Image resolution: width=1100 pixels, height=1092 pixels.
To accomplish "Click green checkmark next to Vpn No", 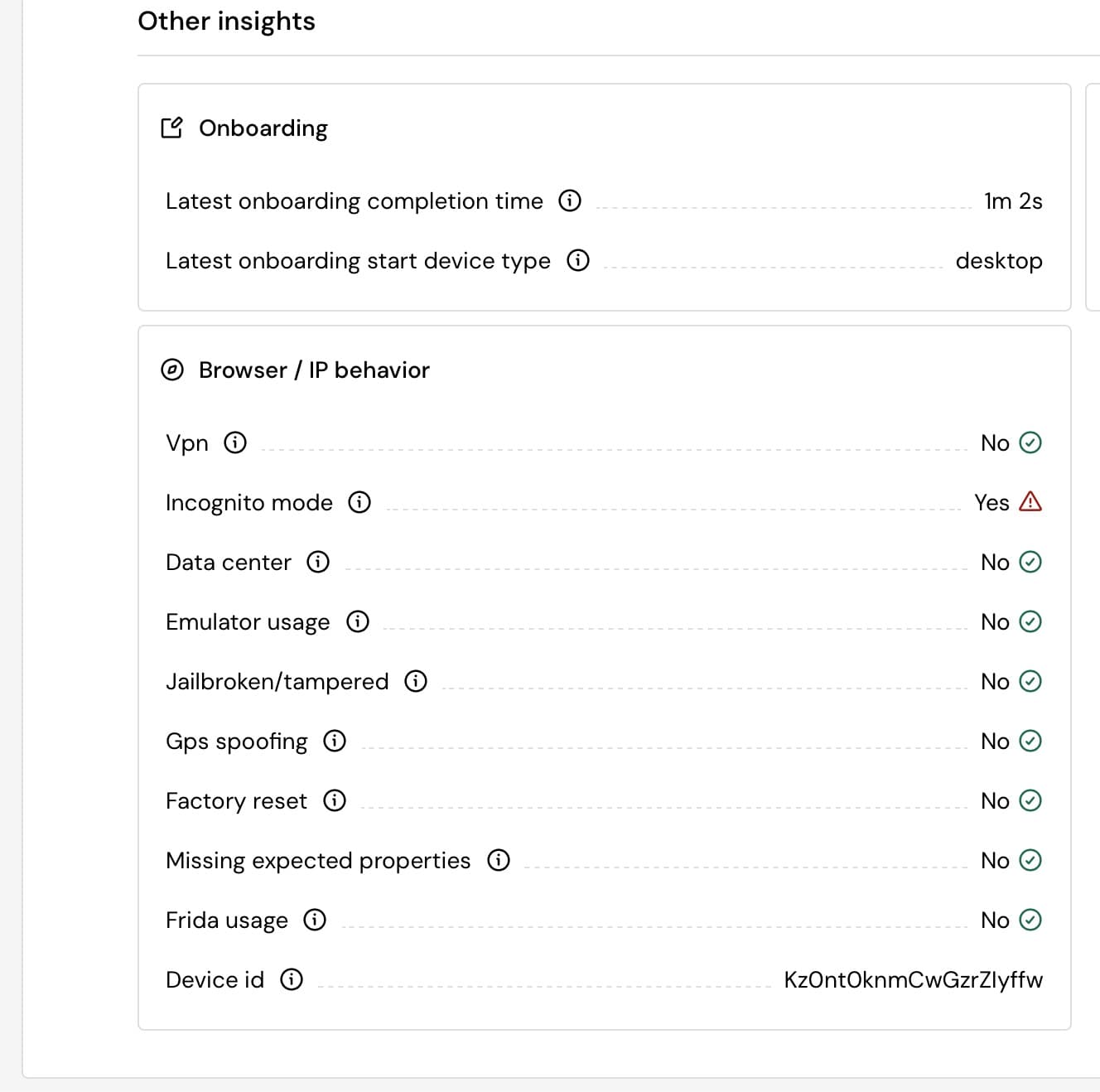I will pyautogui.click(x=1030, y=442).
